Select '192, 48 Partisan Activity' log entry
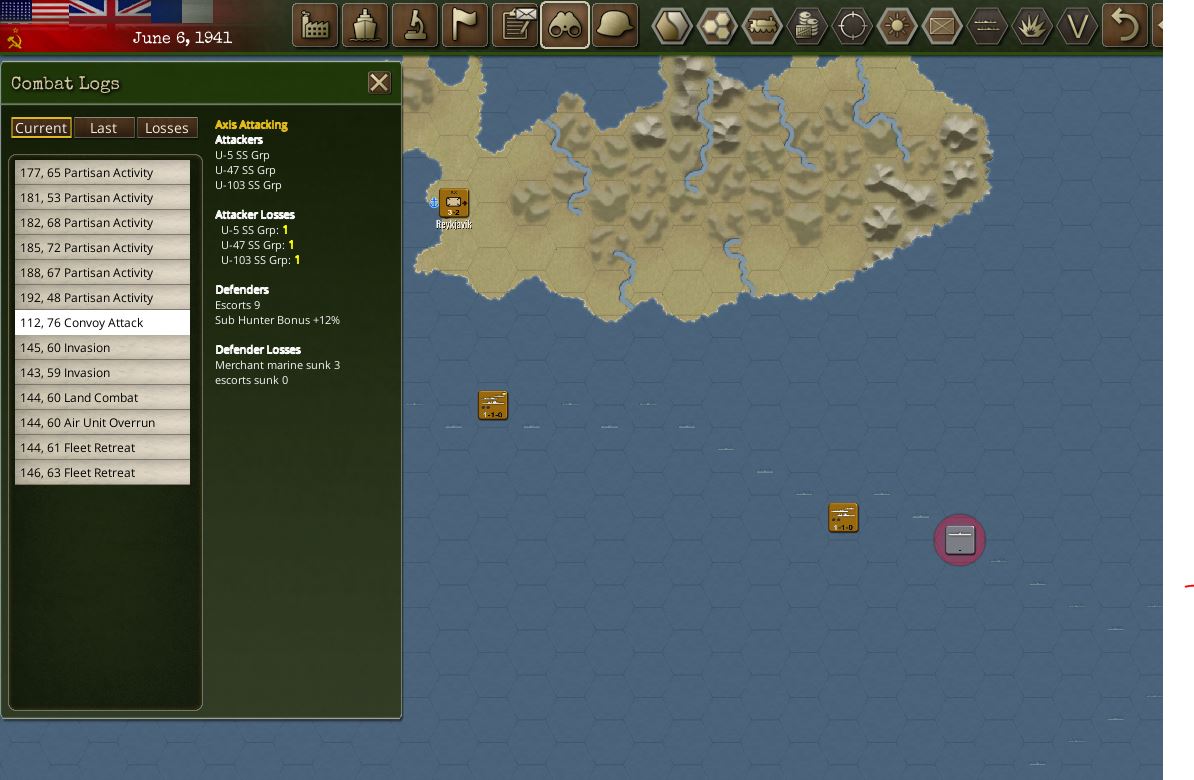 click(102, 298)
